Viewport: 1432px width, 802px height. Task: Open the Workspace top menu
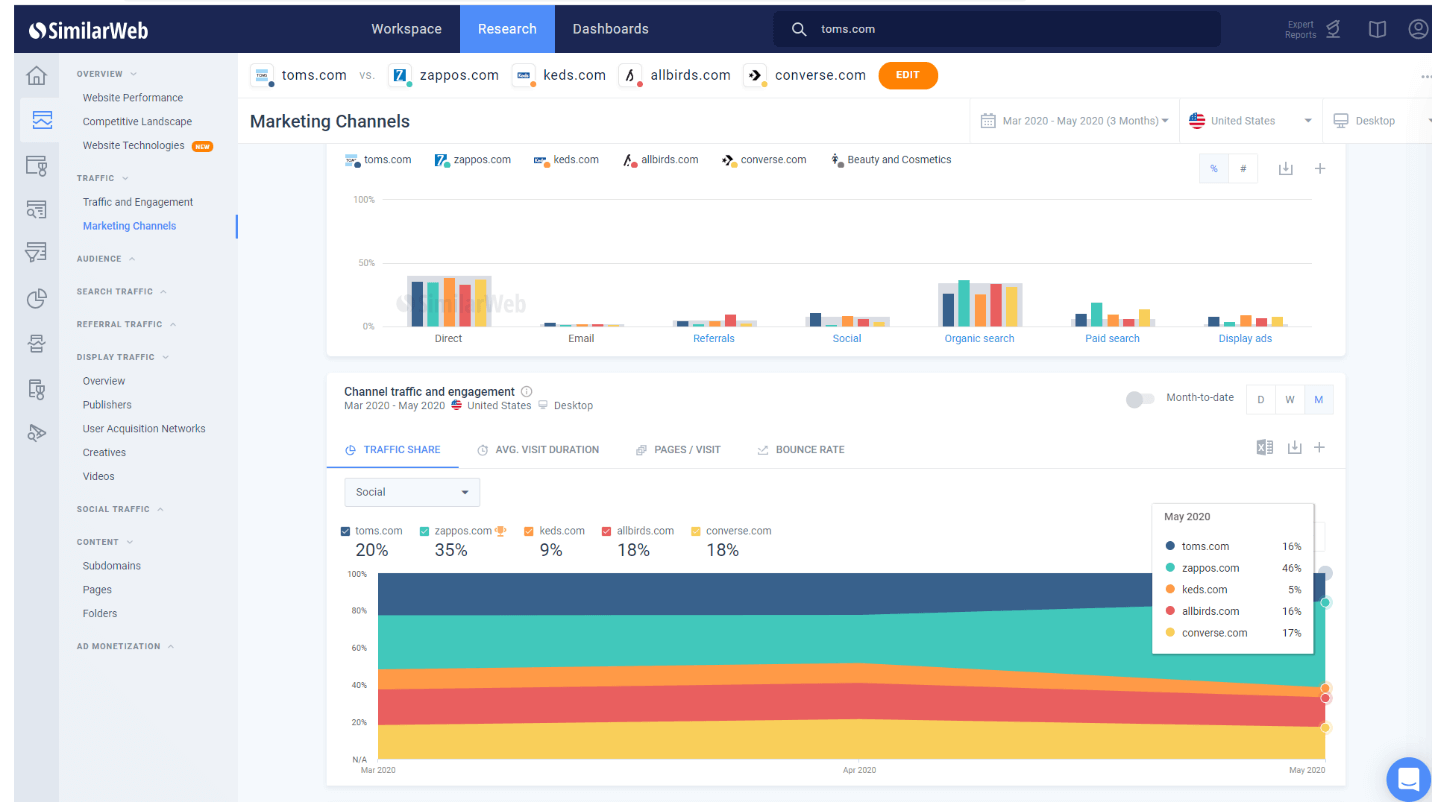[406, 29]
